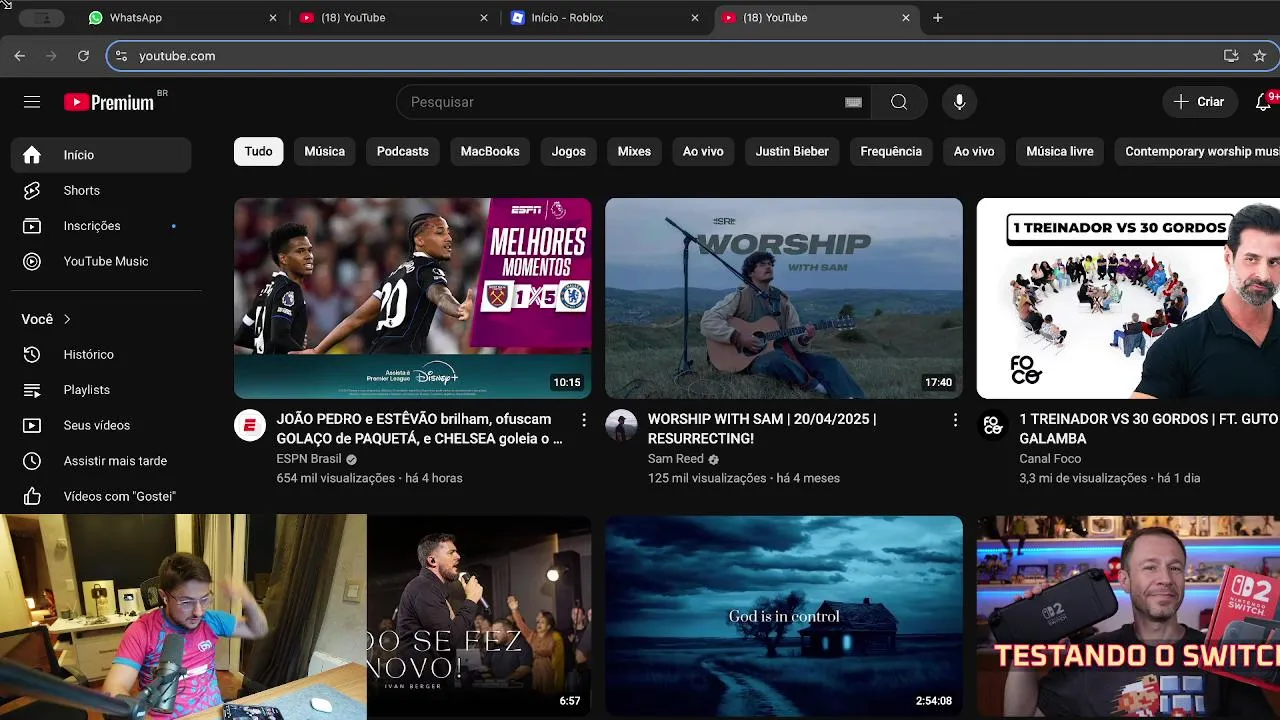The width and height of the screenshot is (1280, 720).
Task: Select the MacBooks filter chip
Action: [490, 151]
